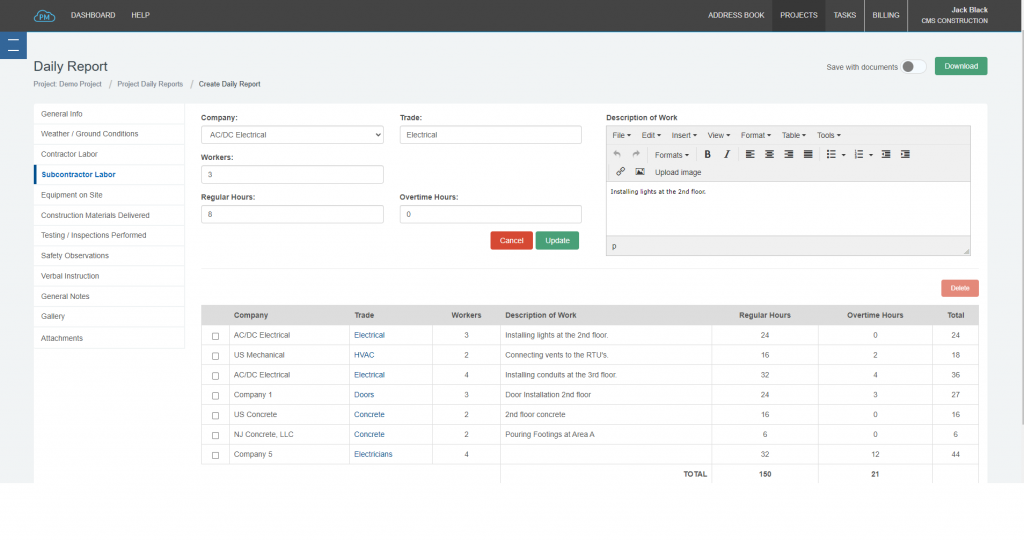Click Upload image in editor
This screenshot has height=540, width=1024.
pos(678,172)
